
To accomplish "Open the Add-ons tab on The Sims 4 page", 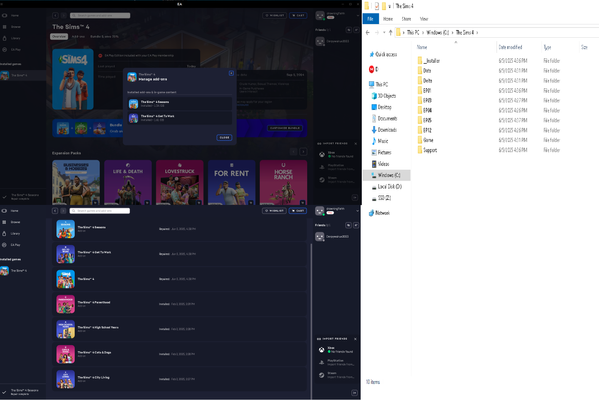I will point(78,36).
